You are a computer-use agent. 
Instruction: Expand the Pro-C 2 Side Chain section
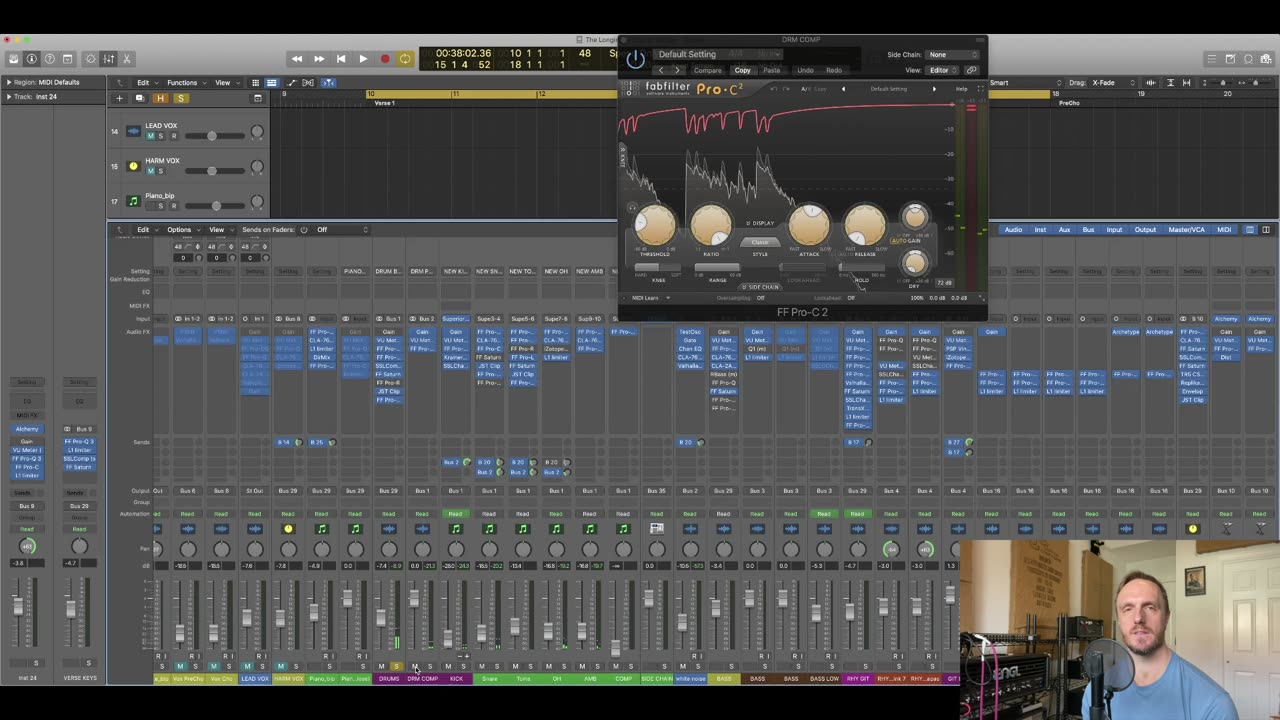coord(760,287)
